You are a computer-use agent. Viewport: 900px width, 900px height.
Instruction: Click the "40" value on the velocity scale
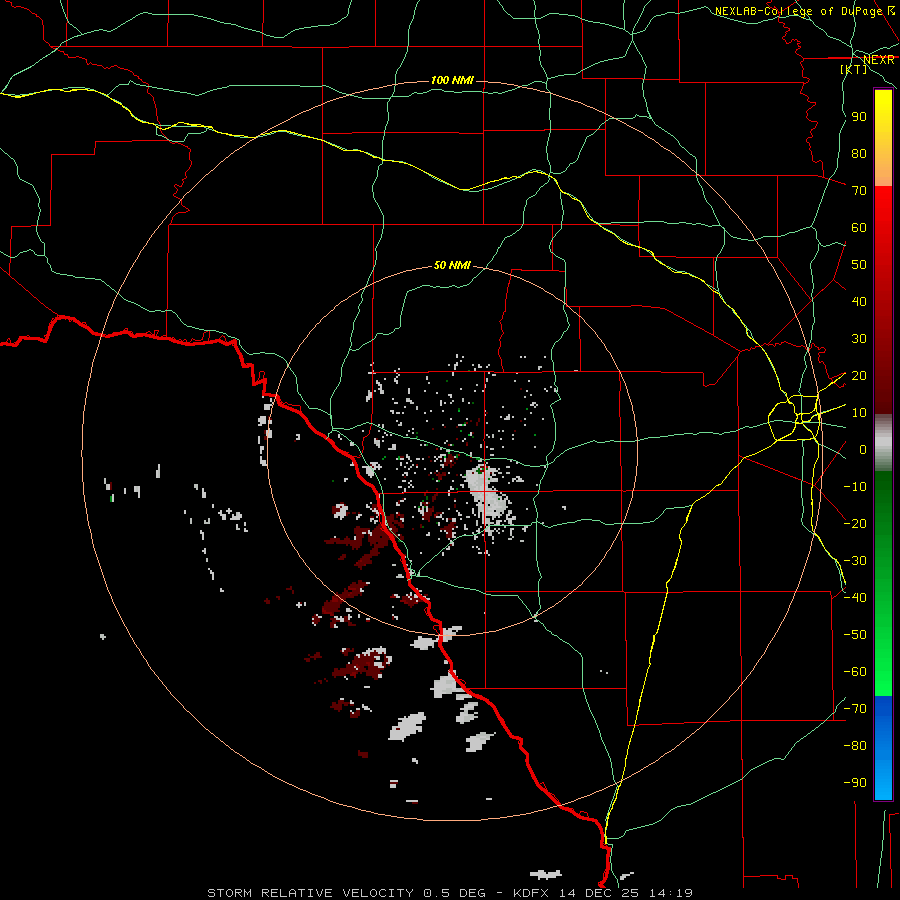(x=859, y=302)
